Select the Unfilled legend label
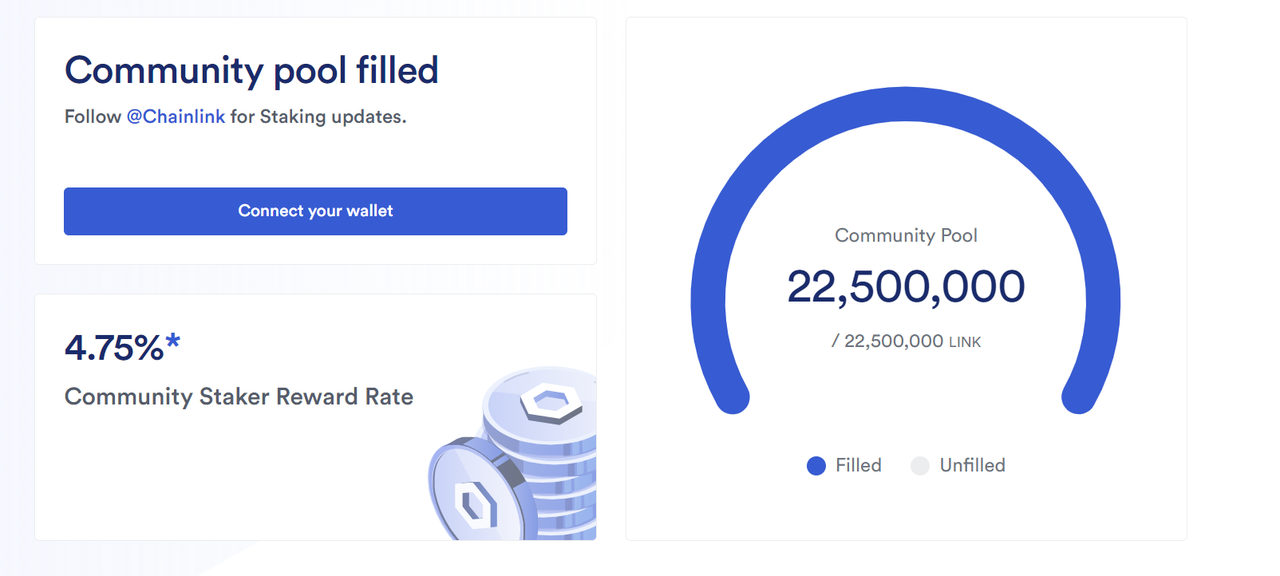 tap(972, 466)
